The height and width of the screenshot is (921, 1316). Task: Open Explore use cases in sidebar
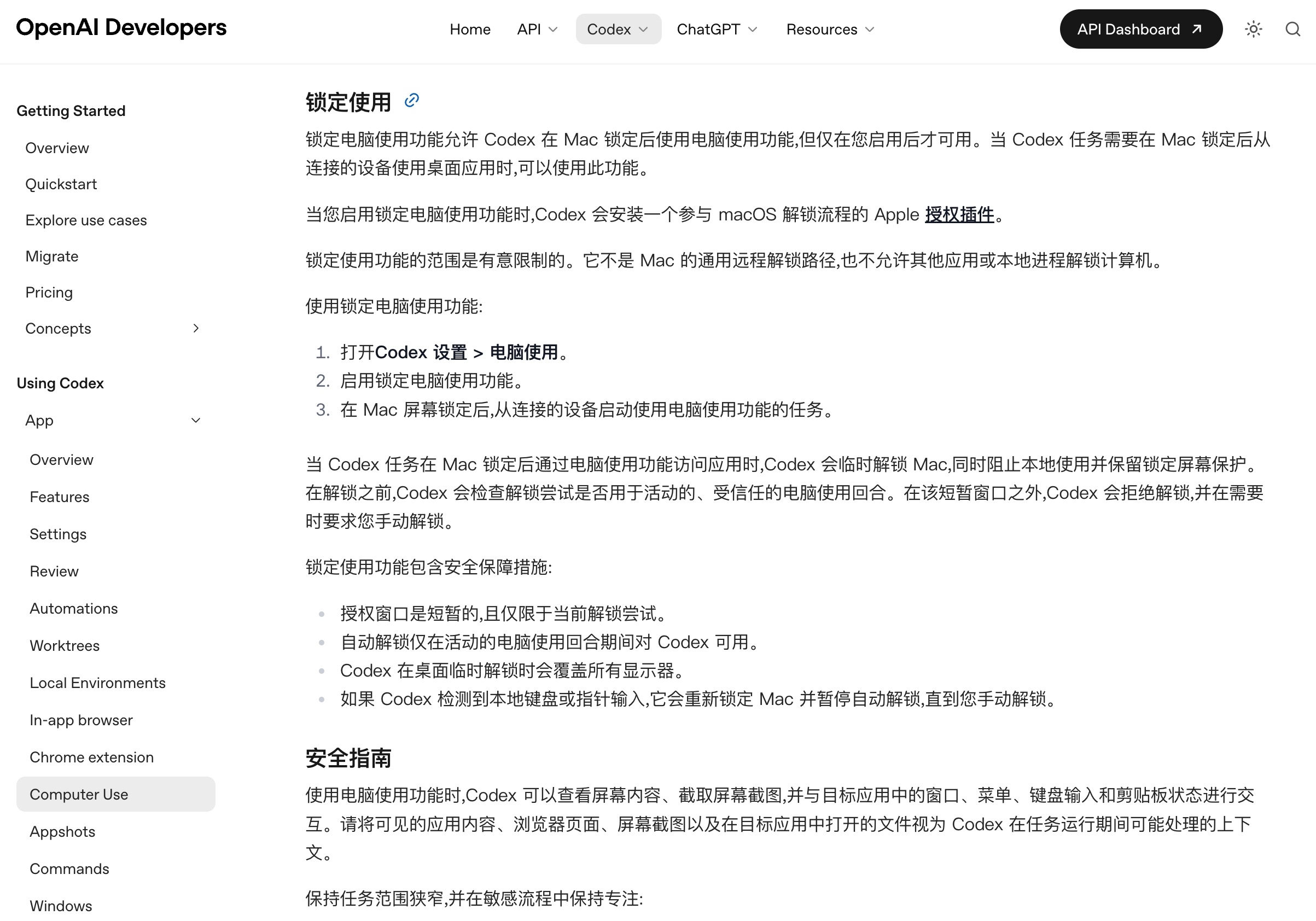pos(86,220)
